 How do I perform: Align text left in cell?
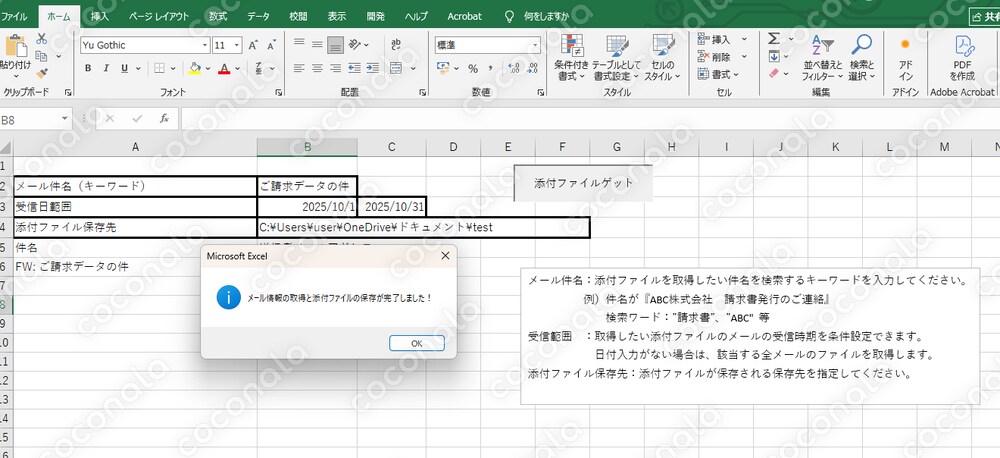[x=298, y=68]
